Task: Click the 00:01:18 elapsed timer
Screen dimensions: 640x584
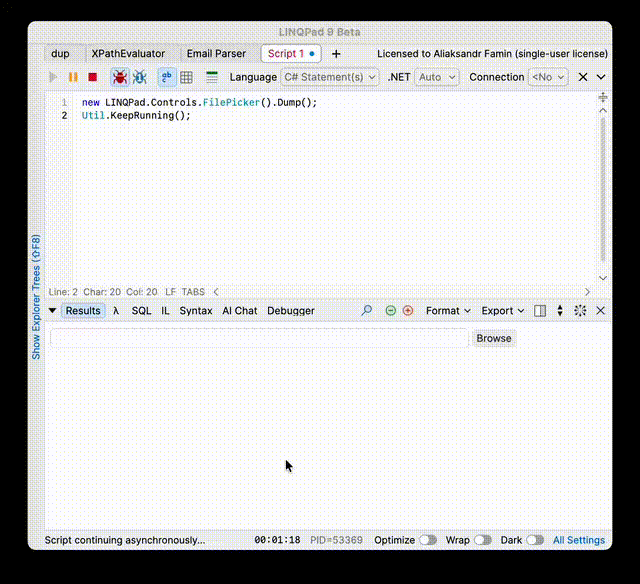Action: point(277,540)
